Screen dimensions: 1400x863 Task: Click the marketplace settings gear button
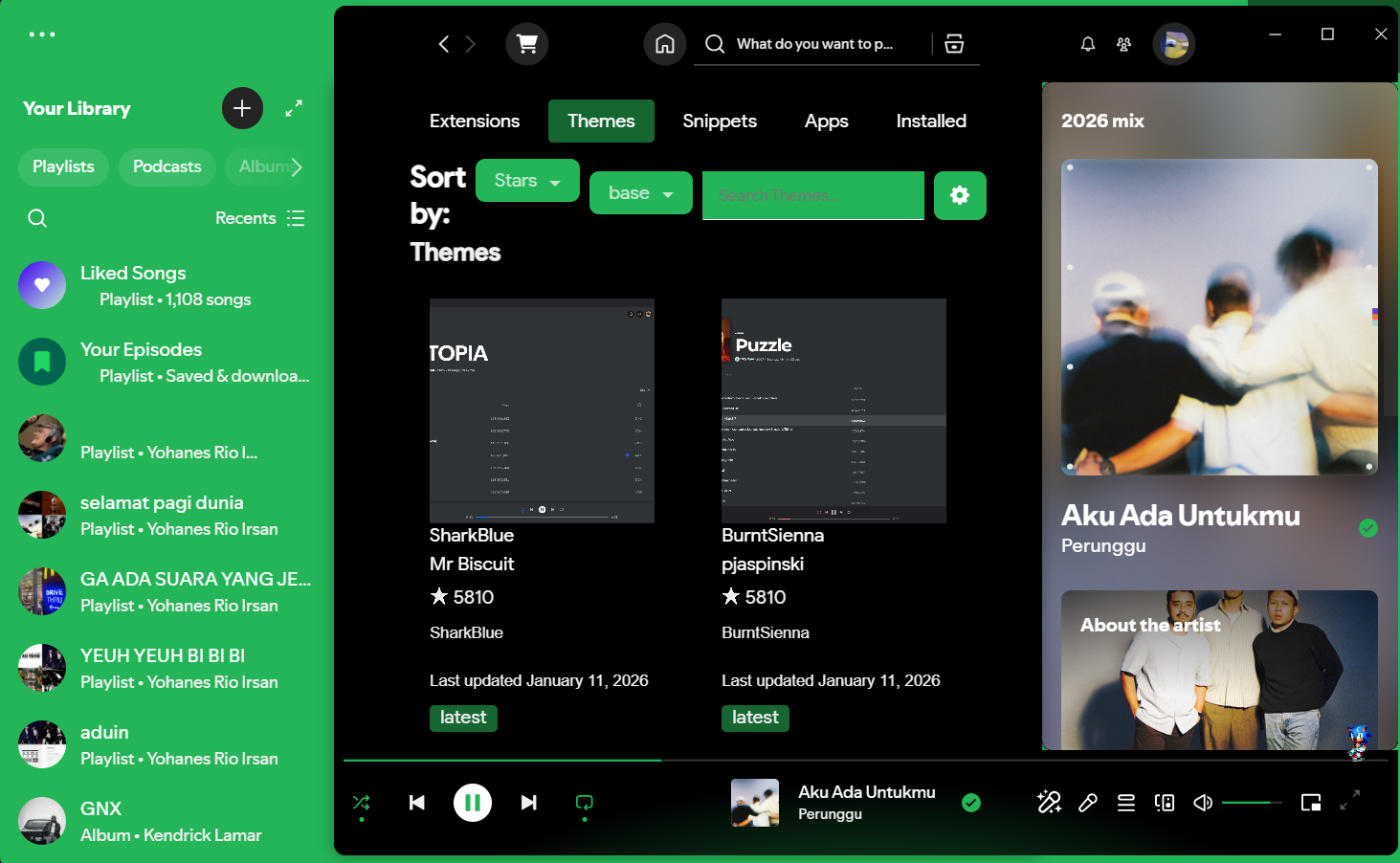[960, 195]
